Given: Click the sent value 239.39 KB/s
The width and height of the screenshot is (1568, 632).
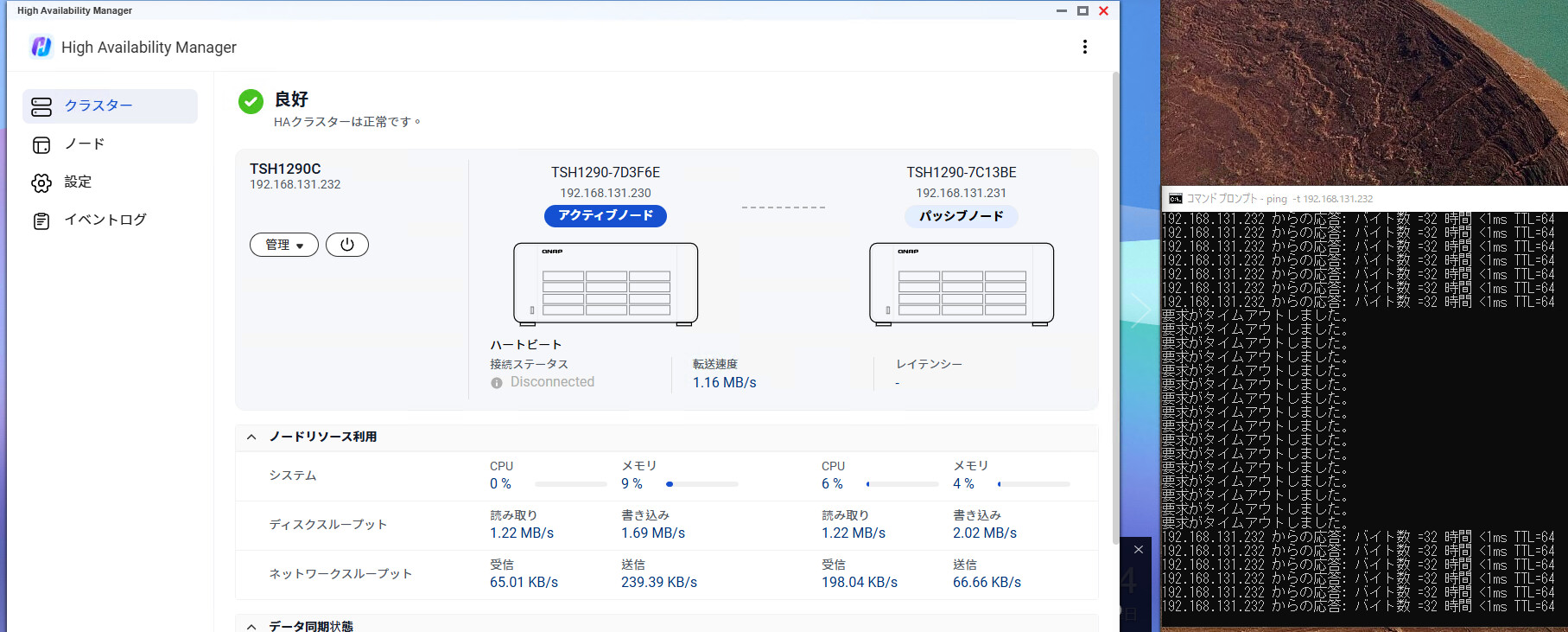Looking at the screenshot, I should [x=659, y=583].
